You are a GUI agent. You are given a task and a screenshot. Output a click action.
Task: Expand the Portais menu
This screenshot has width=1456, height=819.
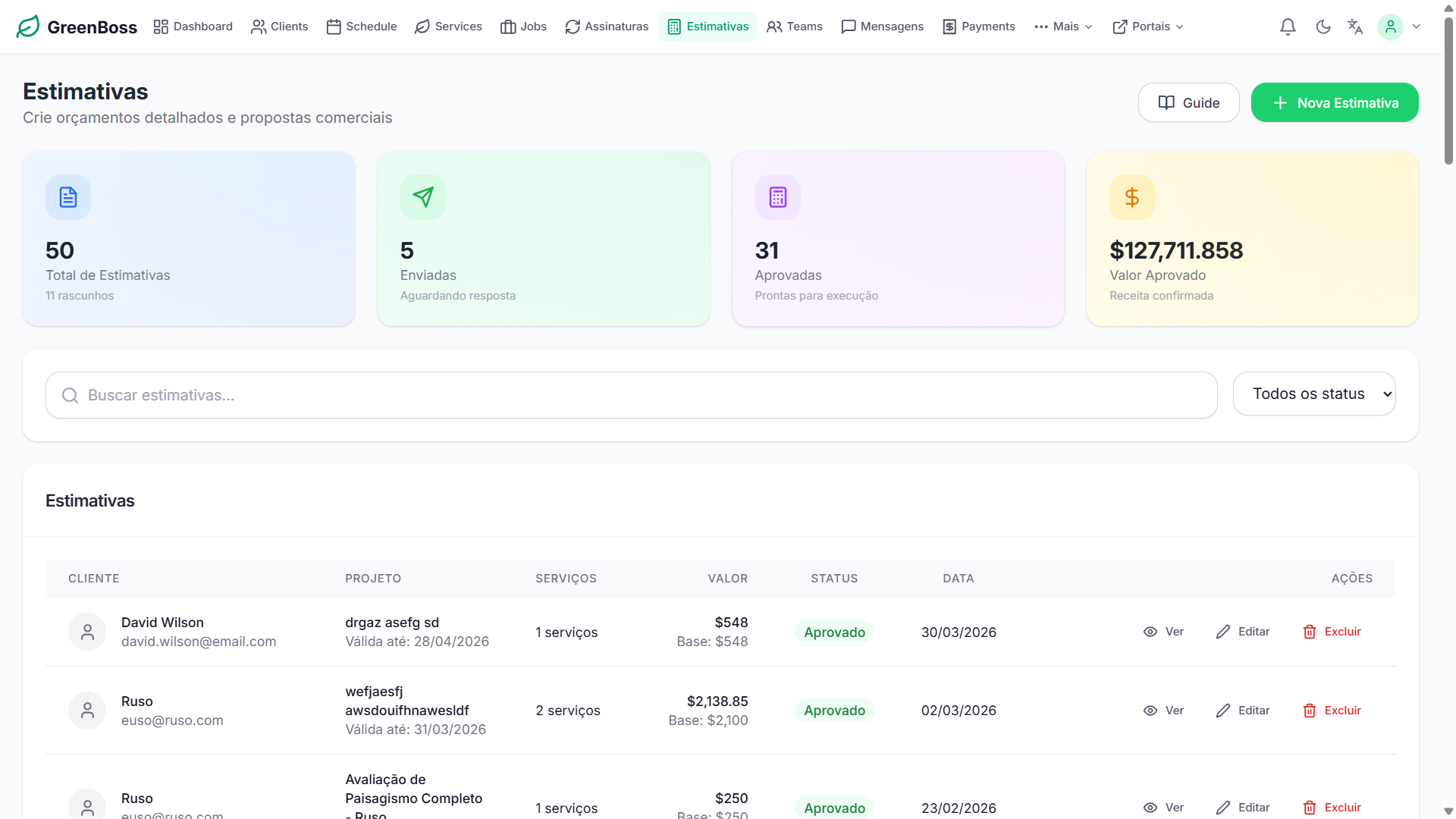(x=1147, y=27)
